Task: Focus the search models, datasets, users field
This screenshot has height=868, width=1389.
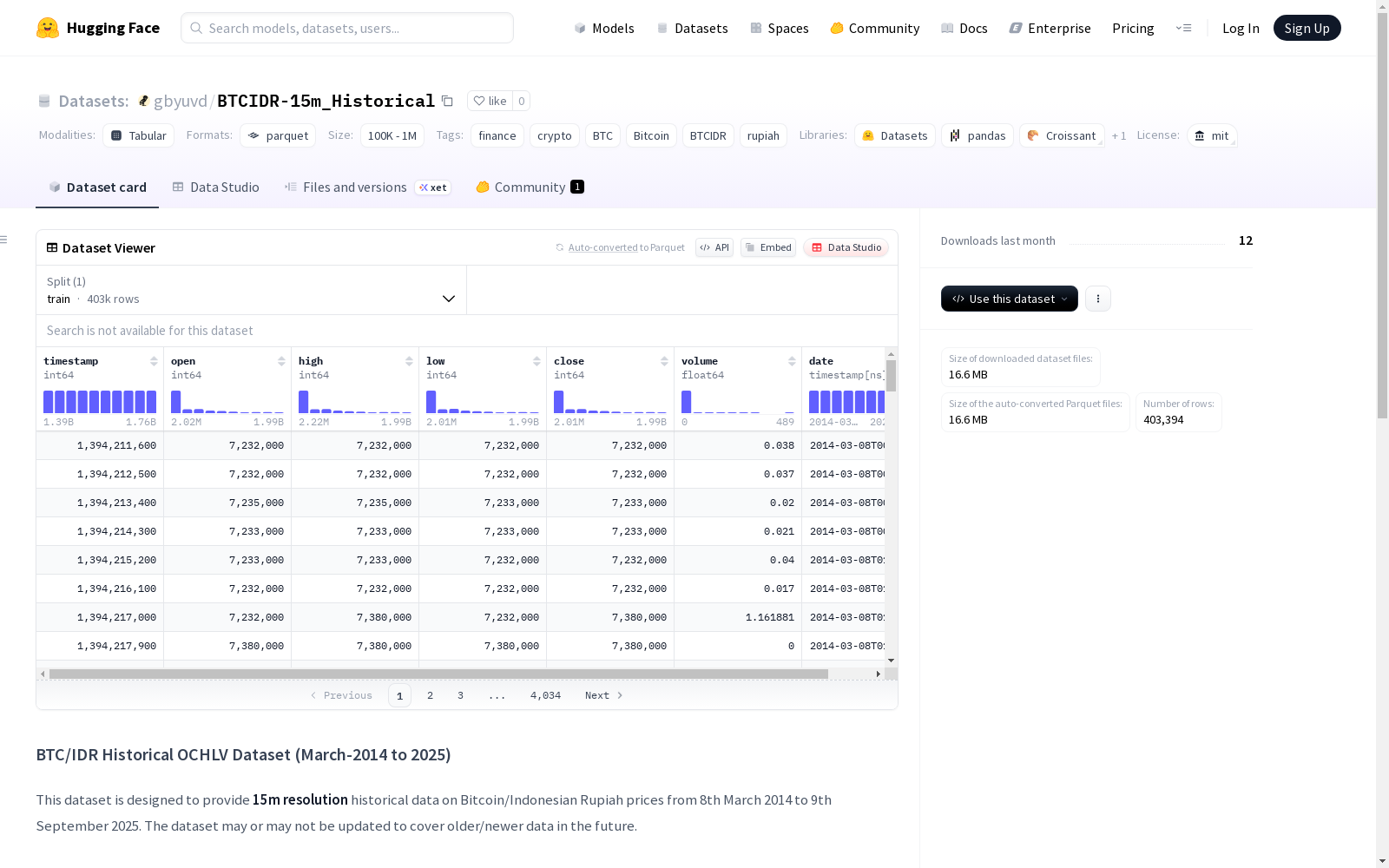Action: pyautogui.click(x=347, y=28)
